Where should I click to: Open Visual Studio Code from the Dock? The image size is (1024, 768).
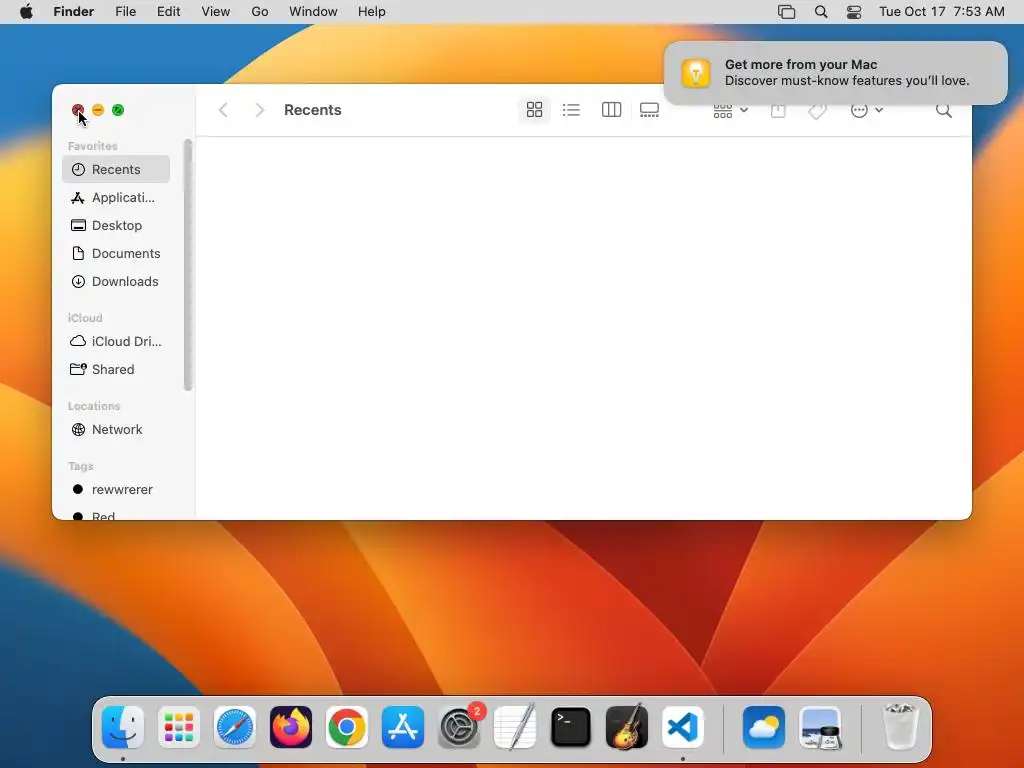click(x=683, y=727)
